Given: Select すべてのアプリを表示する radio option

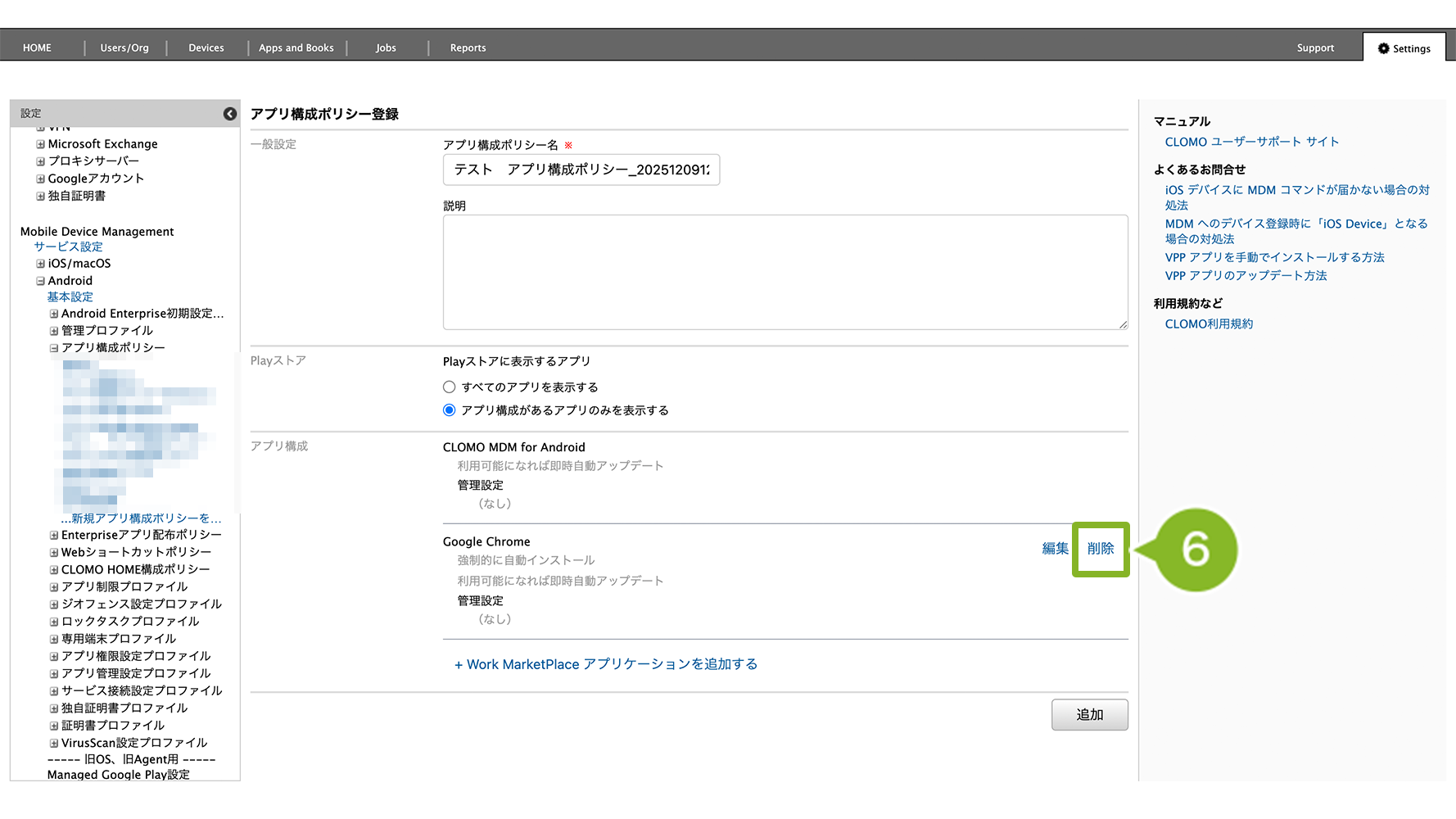Looking at the screenshot, I should [449, 387].
